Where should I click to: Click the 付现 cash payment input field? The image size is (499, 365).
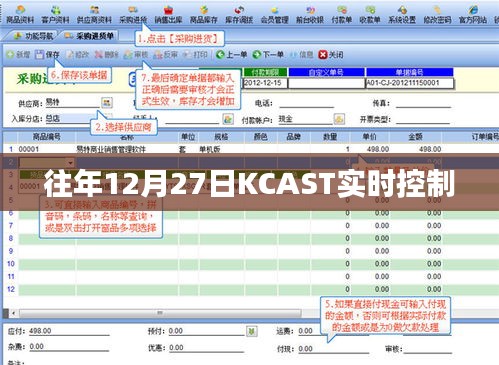[x=333, y=349]
